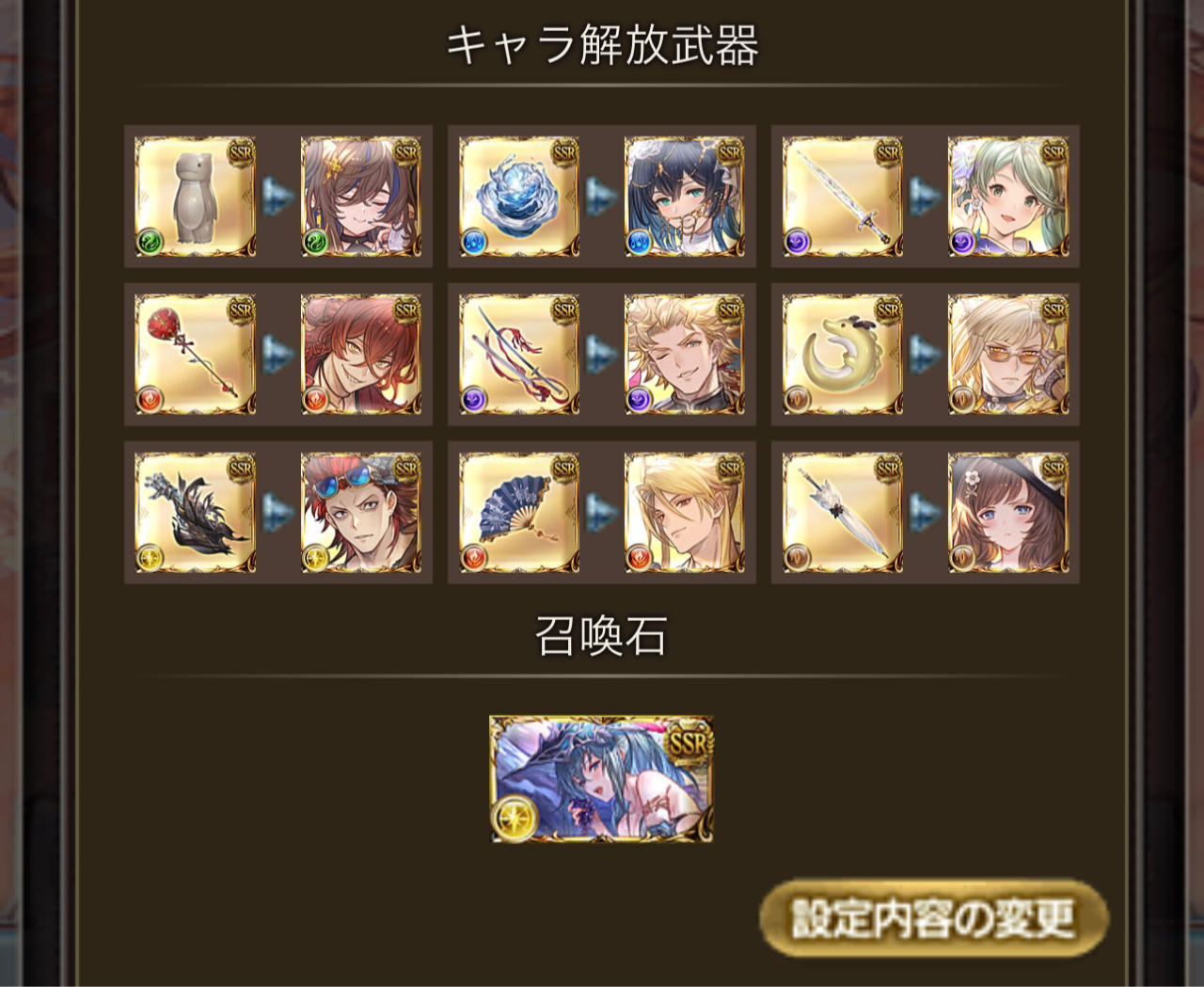
Task: Open the SSR summon stone under 召喚石
Action: [602, 779]
